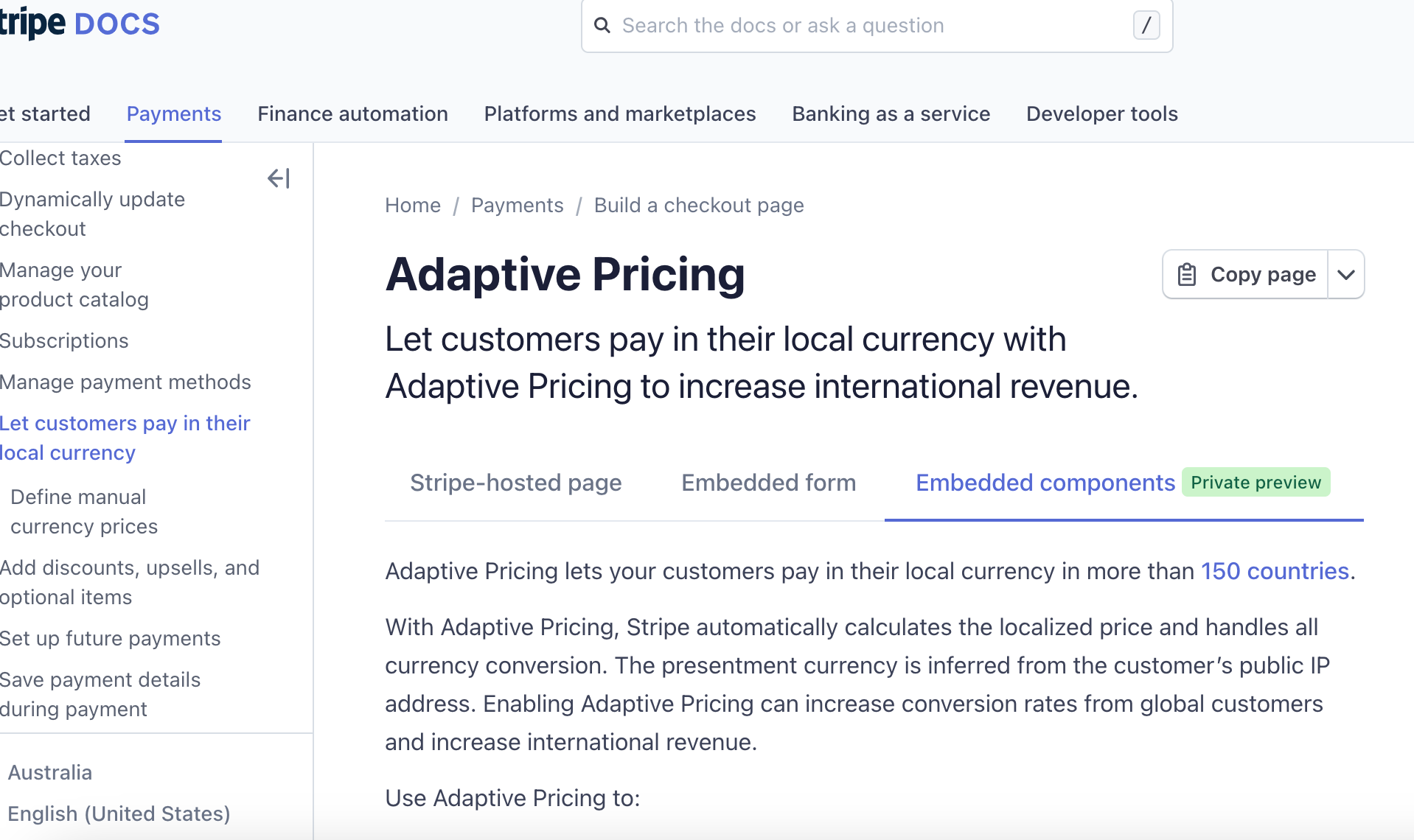Select the Payments nav tab
The width and height of the screenshot is (1414, 840).
click(x=174, y=114)
